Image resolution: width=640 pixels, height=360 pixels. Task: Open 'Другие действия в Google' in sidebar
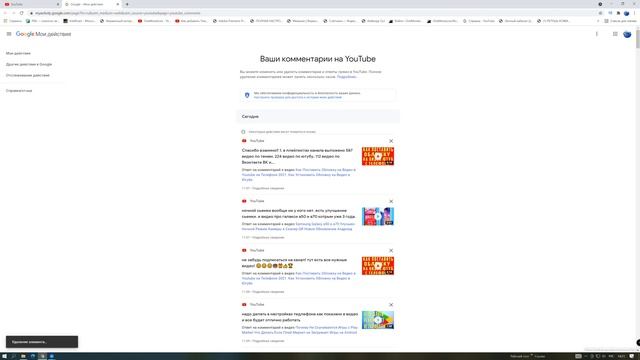[x=29, y=64]
